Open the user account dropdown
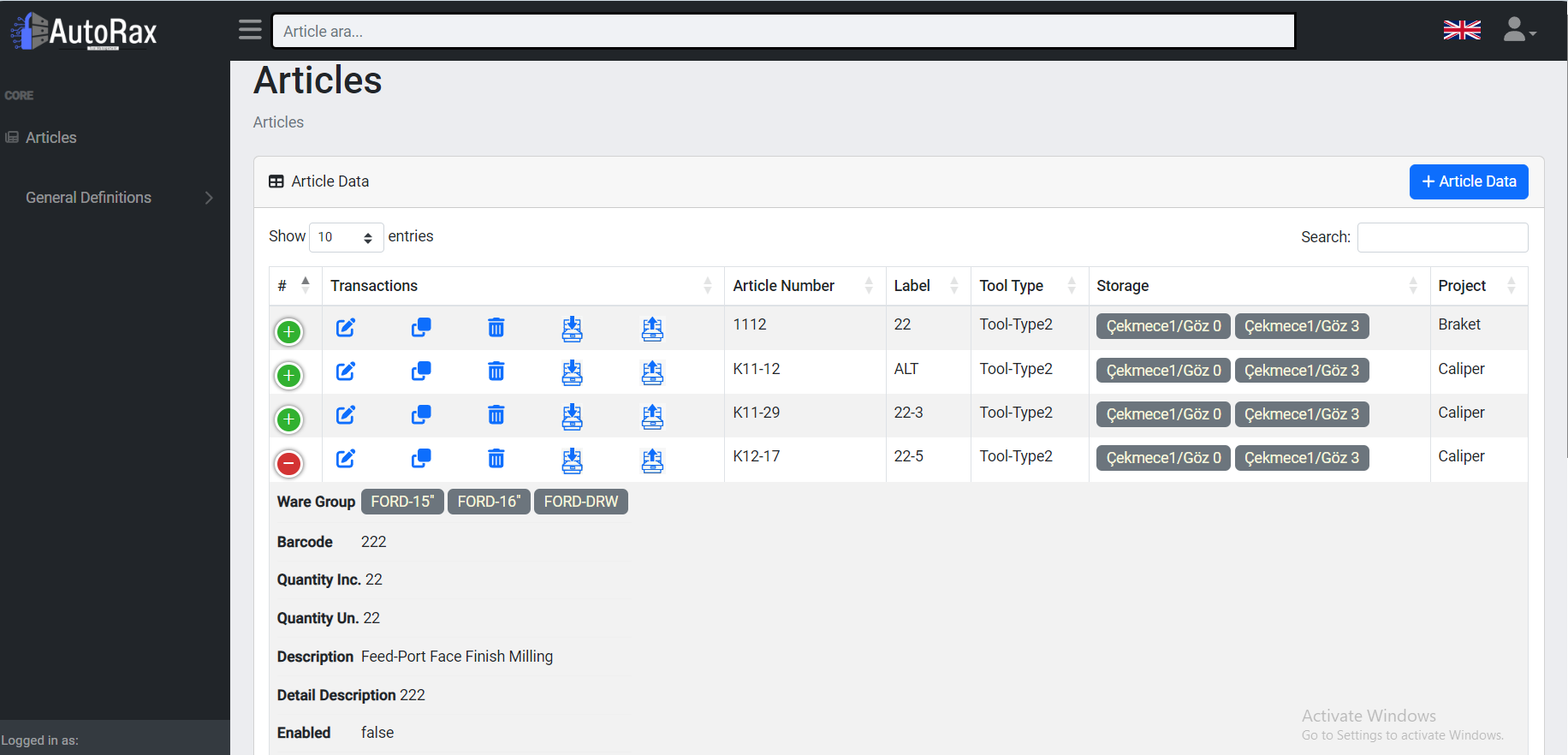 1519,31
